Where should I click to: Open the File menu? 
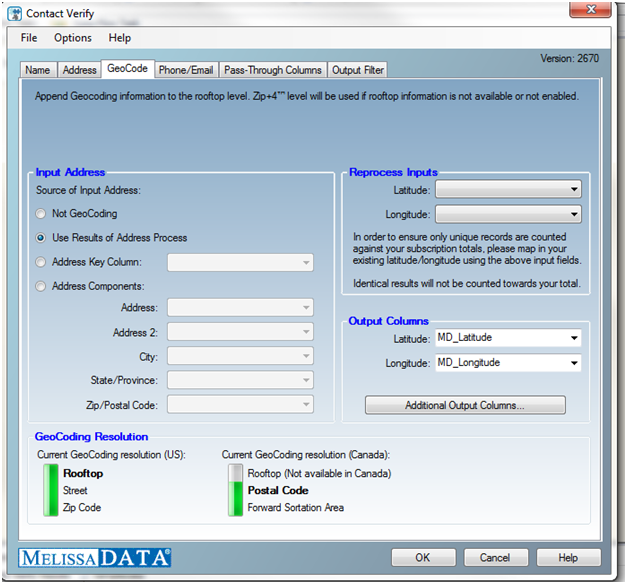tap(29, 38)
